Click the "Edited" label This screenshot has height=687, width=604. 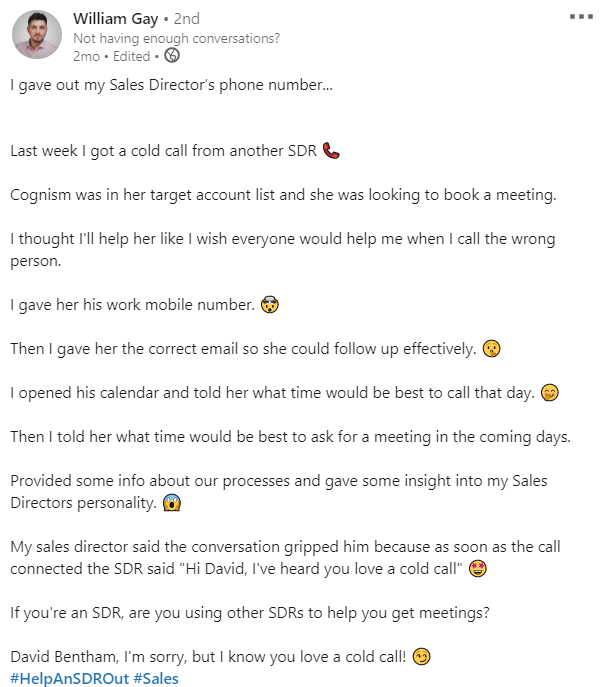pos(132,56)
